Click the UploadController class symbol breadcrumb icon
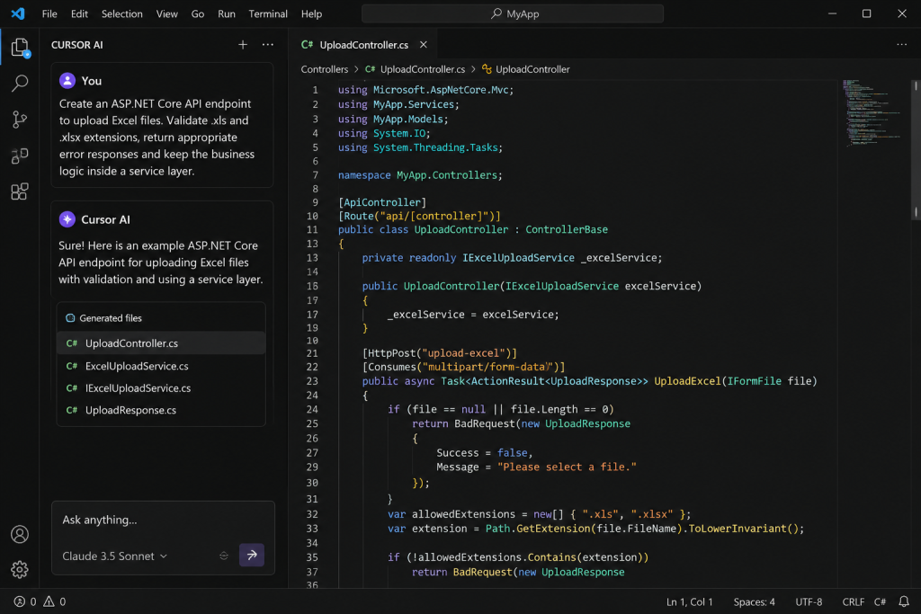Screen dimensions: 921x614 [487, 69]
